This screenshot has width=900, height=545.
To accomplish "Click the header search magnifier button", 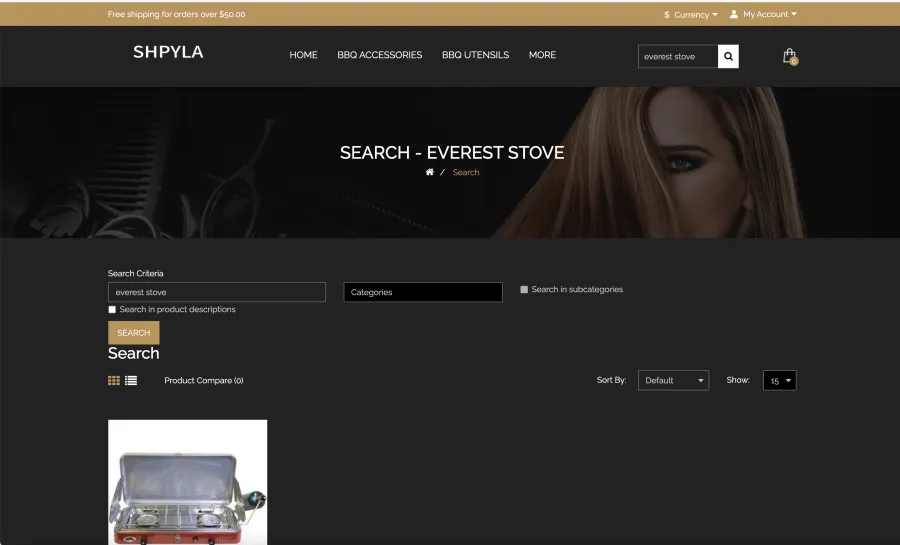I will point(728,56).
